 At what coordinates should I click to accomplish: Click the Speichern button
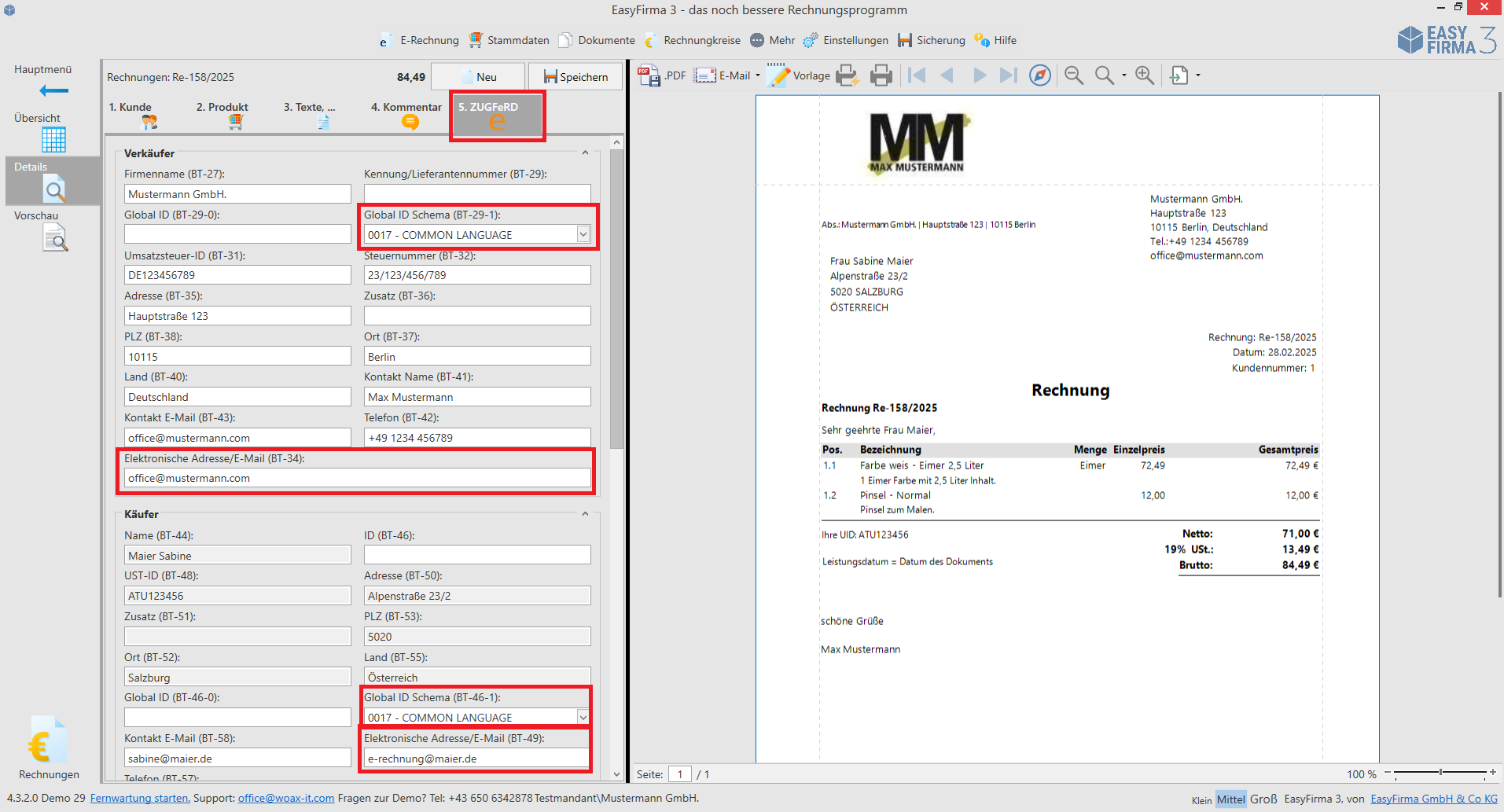point(575,77)
